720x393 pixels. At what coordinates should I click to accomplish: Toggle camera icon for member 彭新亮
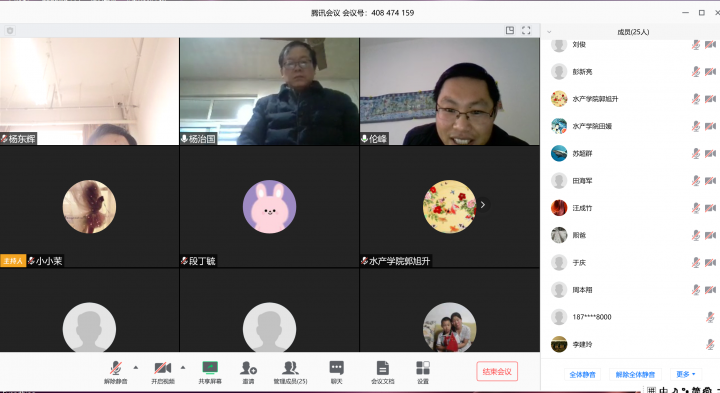coord(710,72)
